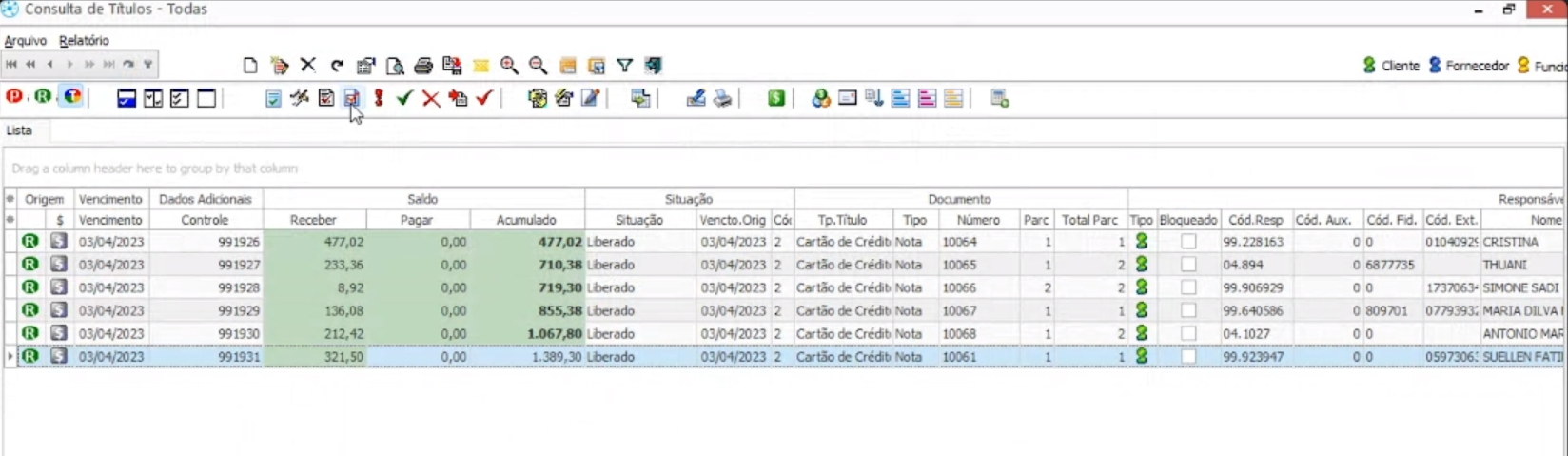Select the Cód.Resp cell 99.640586
Screen dimensions: 1568x456
(1256, 310)
